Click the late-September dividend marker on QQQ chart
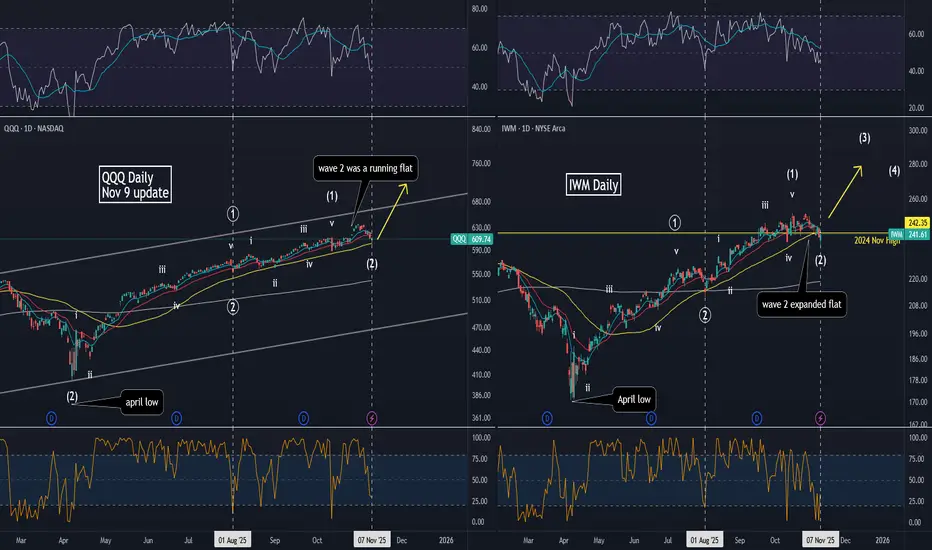 303,419
